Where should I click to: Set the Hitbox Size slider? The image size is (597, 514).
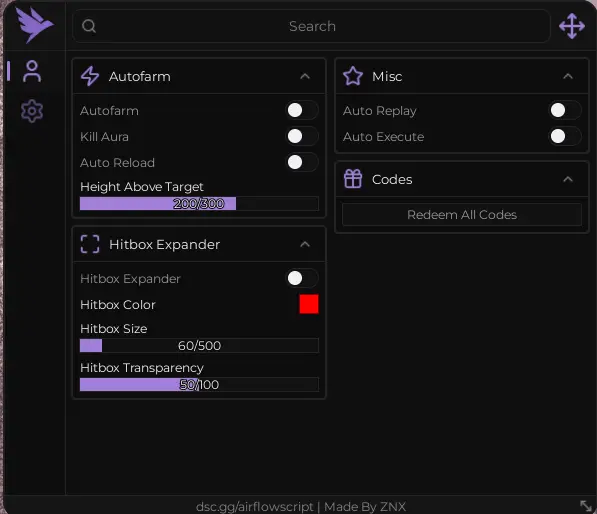[x=199, y=346]
